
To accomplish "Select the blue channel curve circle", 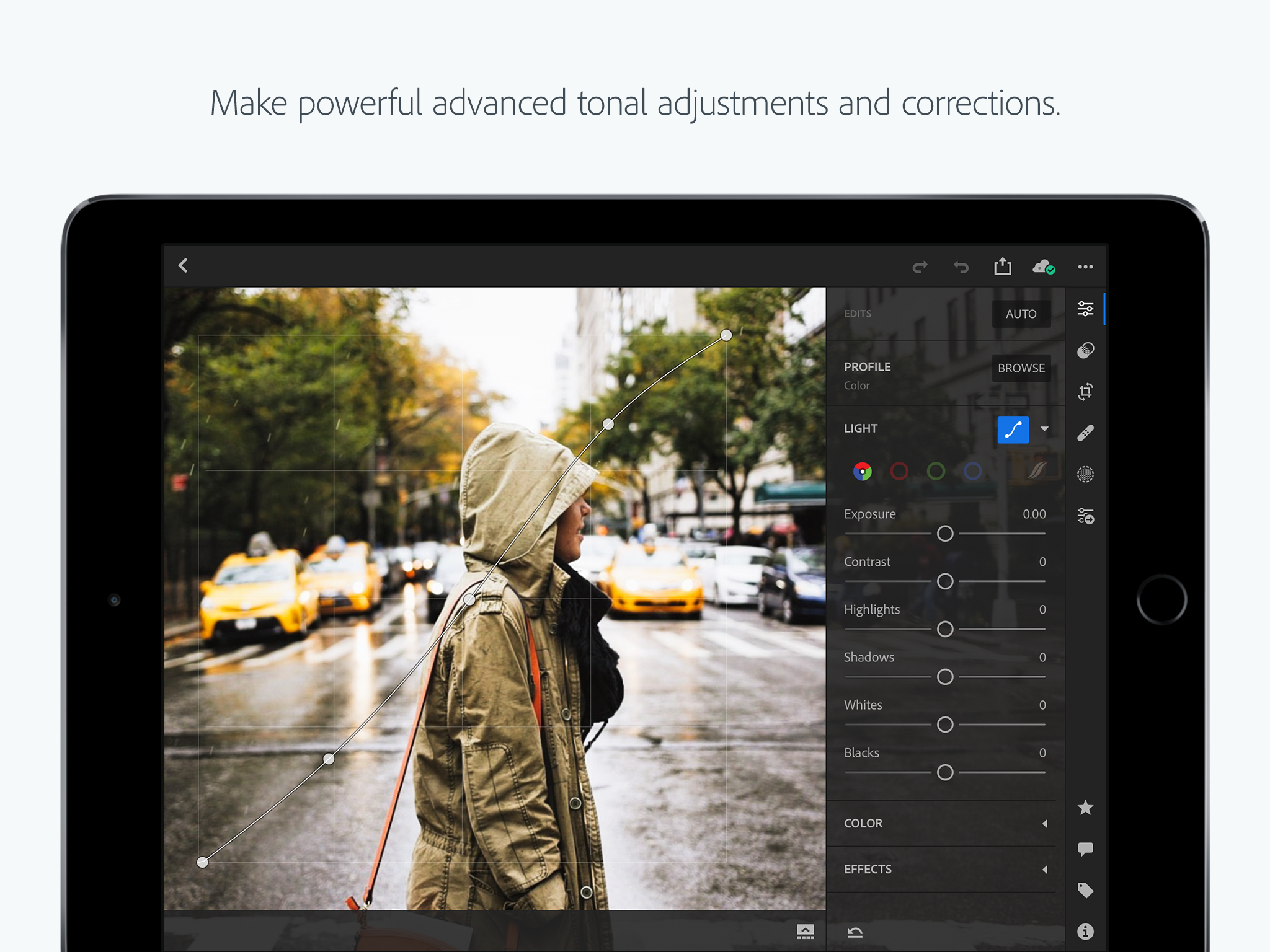I will pos(973,472).
